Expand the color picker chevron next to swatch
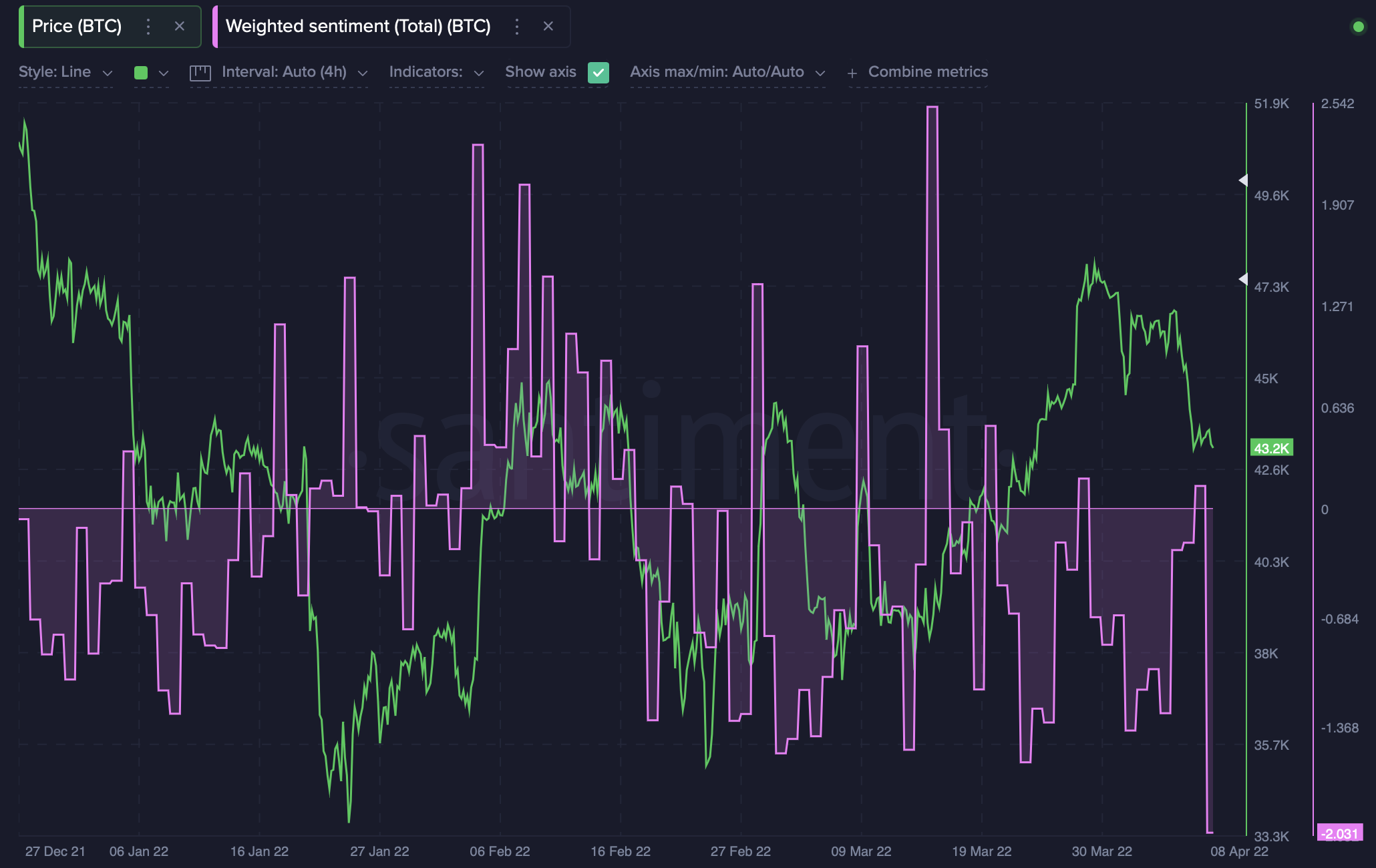Viewport: 1376px width, 868px height. (164, 72)
